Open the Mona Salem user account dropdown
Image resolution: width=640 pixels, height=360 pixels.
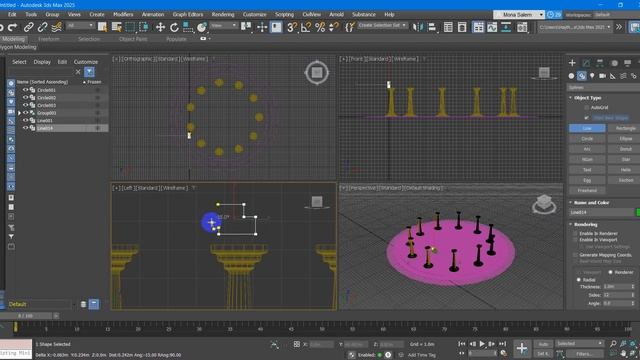click(518, 15)
